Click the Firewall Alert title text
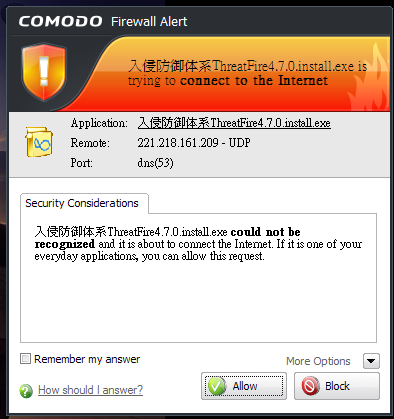Image resolution: width=394 pixels, height=419 pixels. (149, 22)
